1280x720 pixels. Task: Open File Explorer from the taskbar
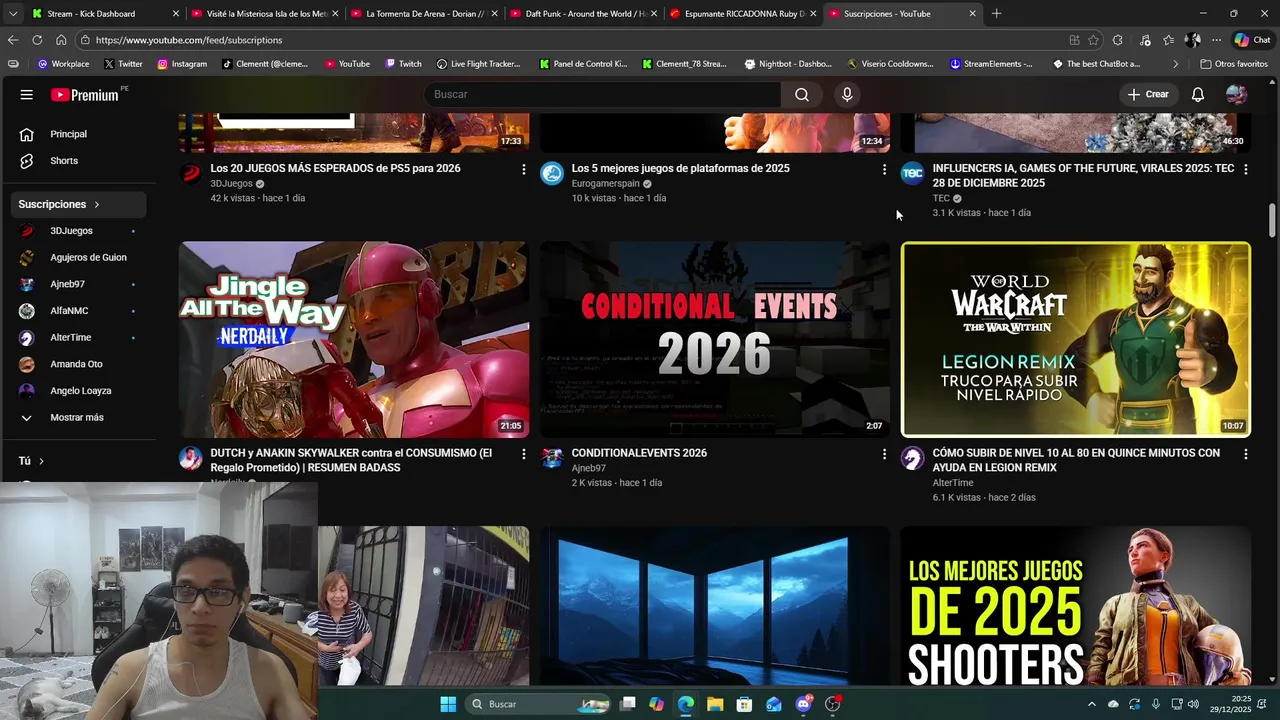[x=715, y=704]
